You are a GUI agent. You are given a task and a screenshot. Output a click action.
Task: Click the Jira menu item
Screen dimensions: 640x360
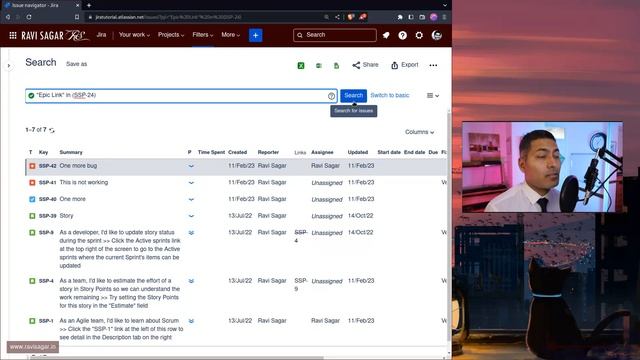pyautogui.click(x=101, y=35)
